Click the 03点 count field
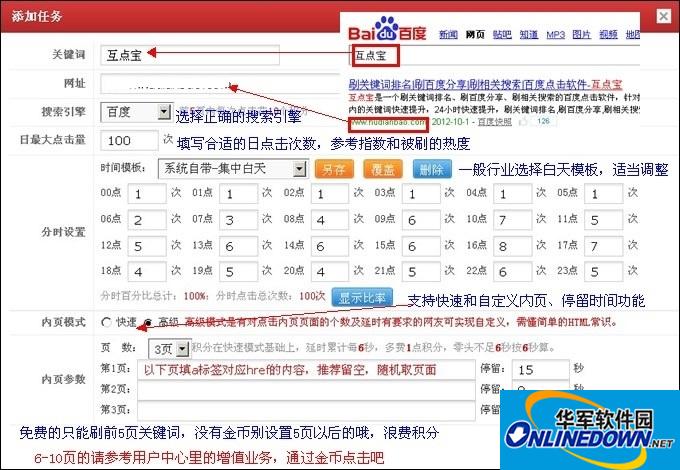This screenshot has height=470, width=680. (421, 193)
